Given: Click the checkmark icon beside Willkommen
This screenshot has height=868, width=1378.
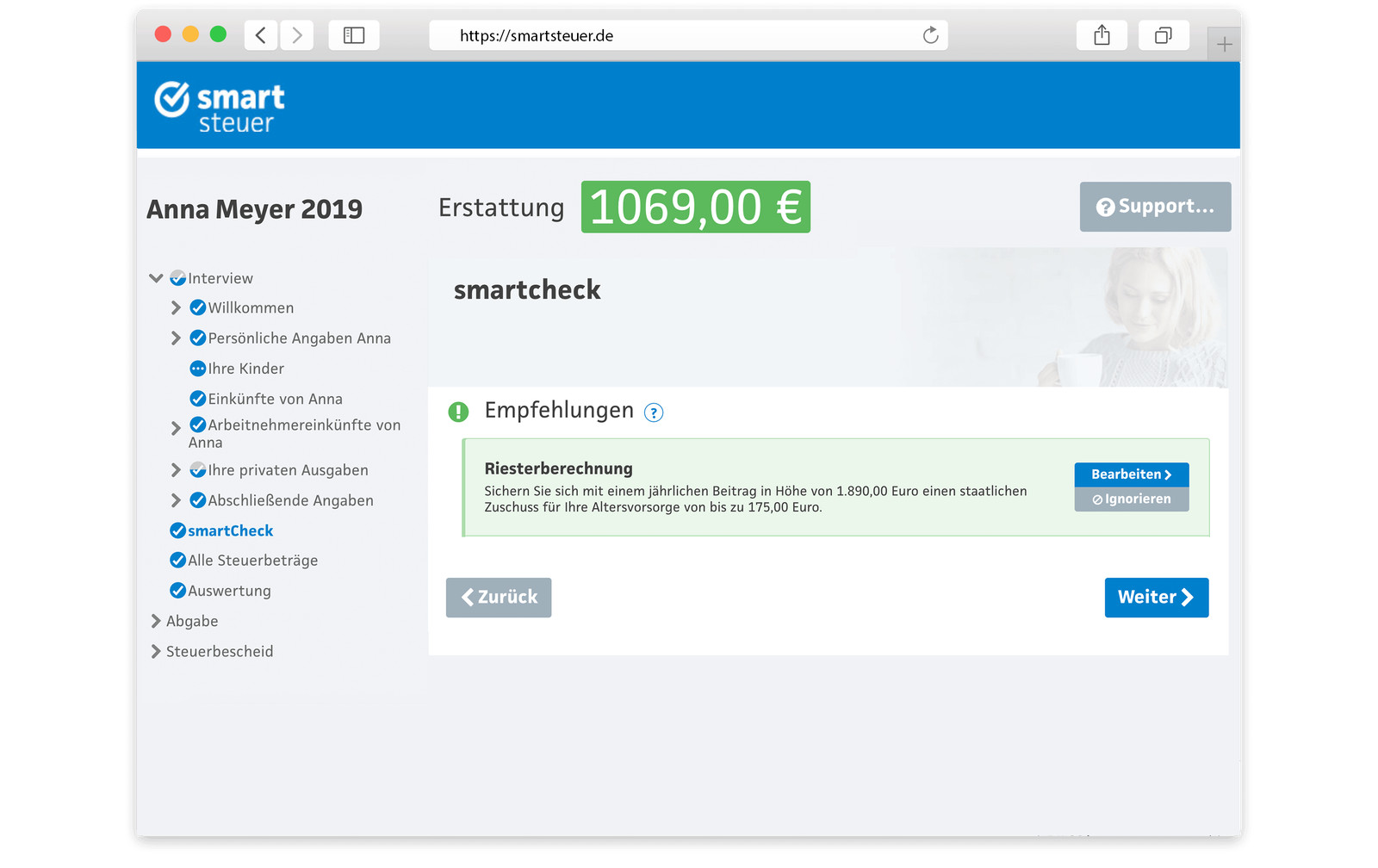Looking at the screenshot, I should (198, 307).
